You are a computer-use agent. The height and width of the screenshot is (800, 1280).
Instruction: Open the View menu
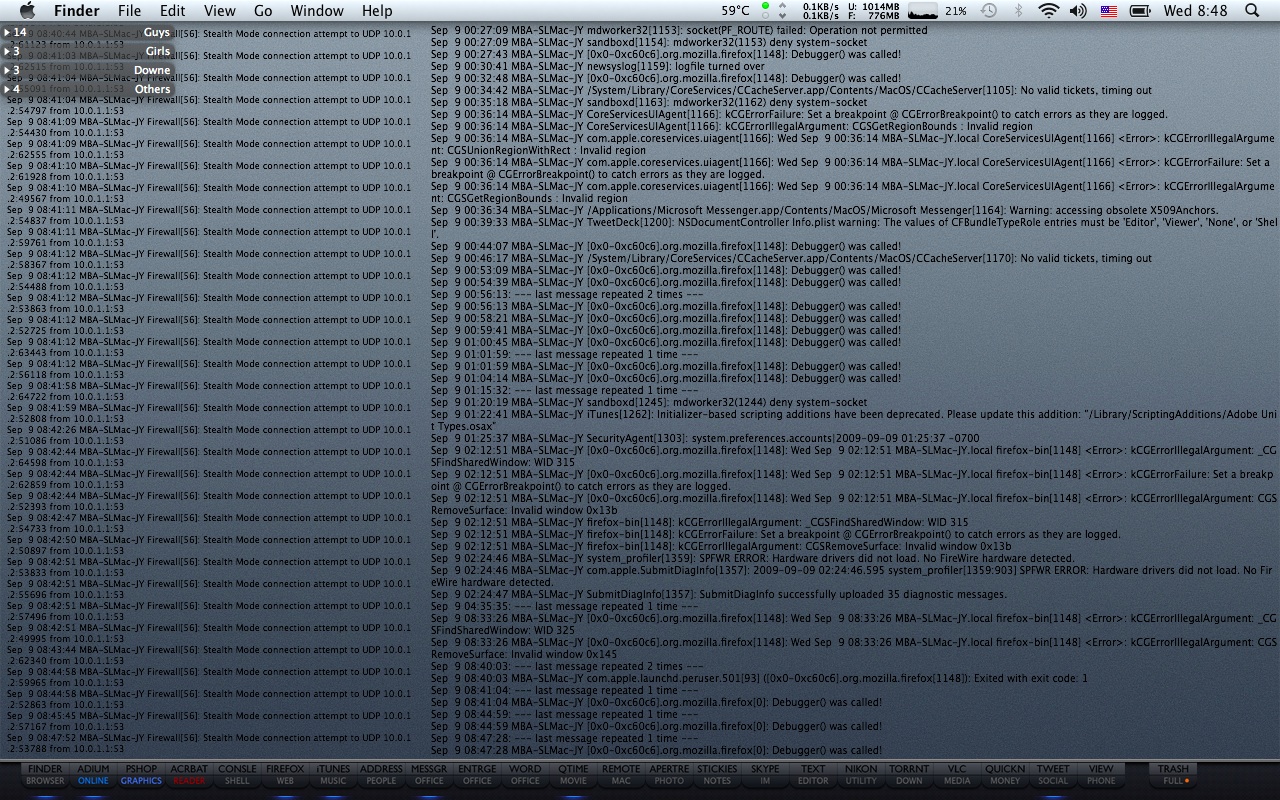point(220,11)
